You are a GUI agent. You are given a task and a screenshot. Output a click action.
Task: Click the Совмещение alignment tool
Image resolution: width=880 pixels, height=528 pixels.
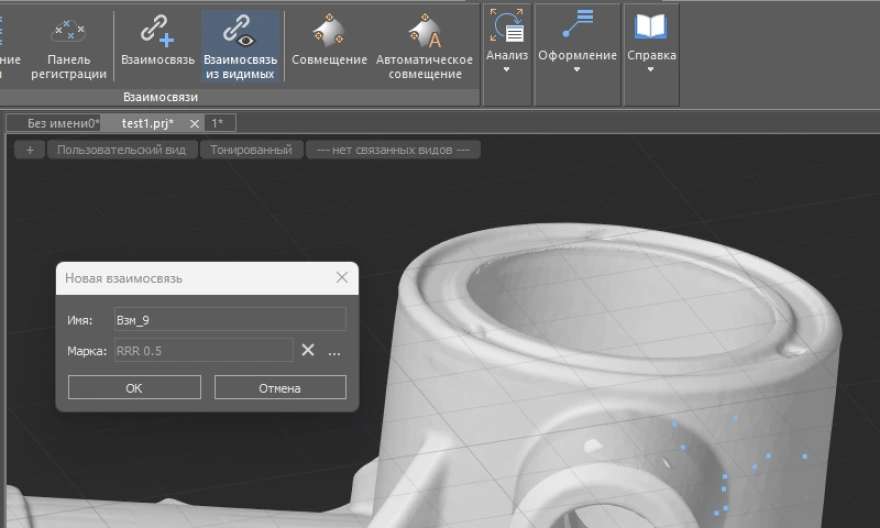coord(329,44)
